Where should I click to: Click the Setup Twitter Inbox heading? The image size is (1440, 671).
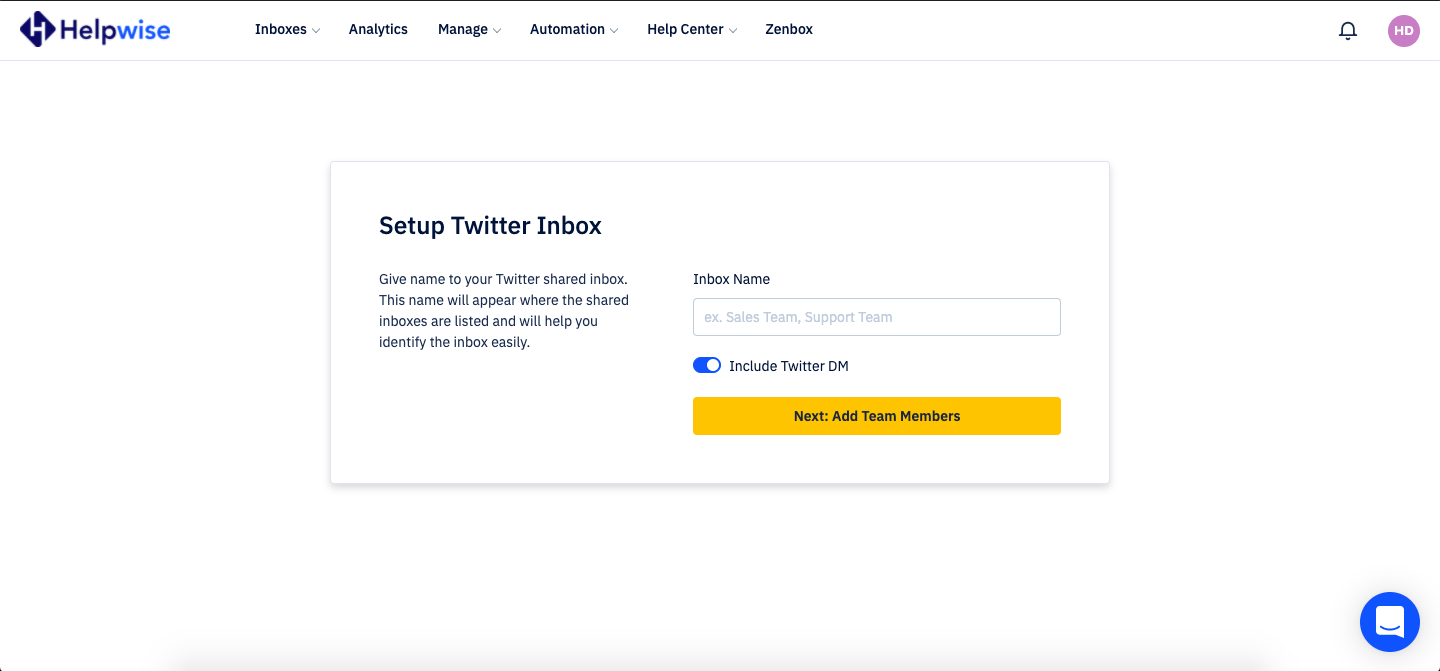pyautogui.click(x=490, y=225)
